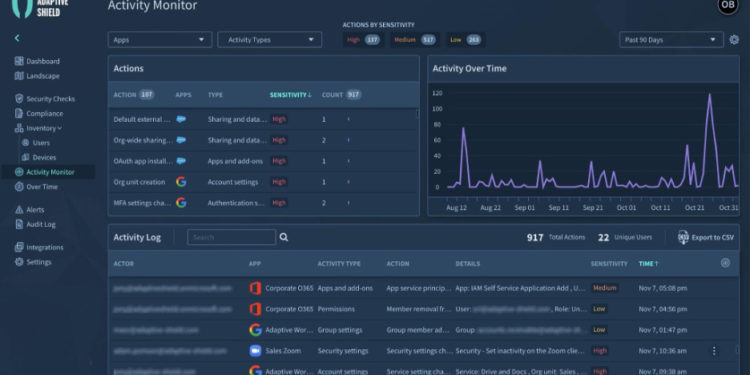Click the Security Checks shield icon

pyautogui.click(x=19, y=99)
